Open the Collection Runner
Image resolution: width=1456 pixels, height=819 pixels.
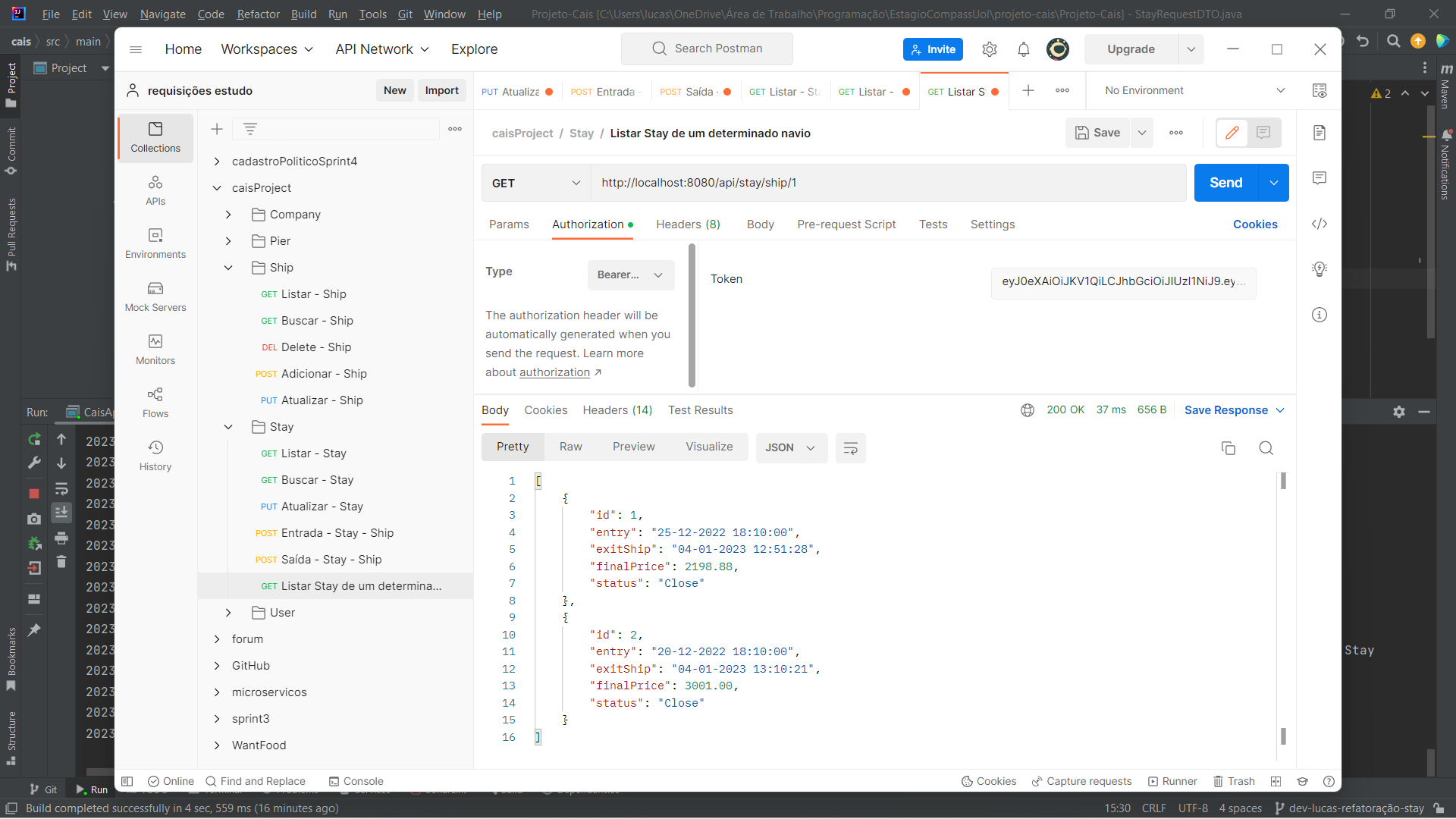click(x=1172, y=781)
